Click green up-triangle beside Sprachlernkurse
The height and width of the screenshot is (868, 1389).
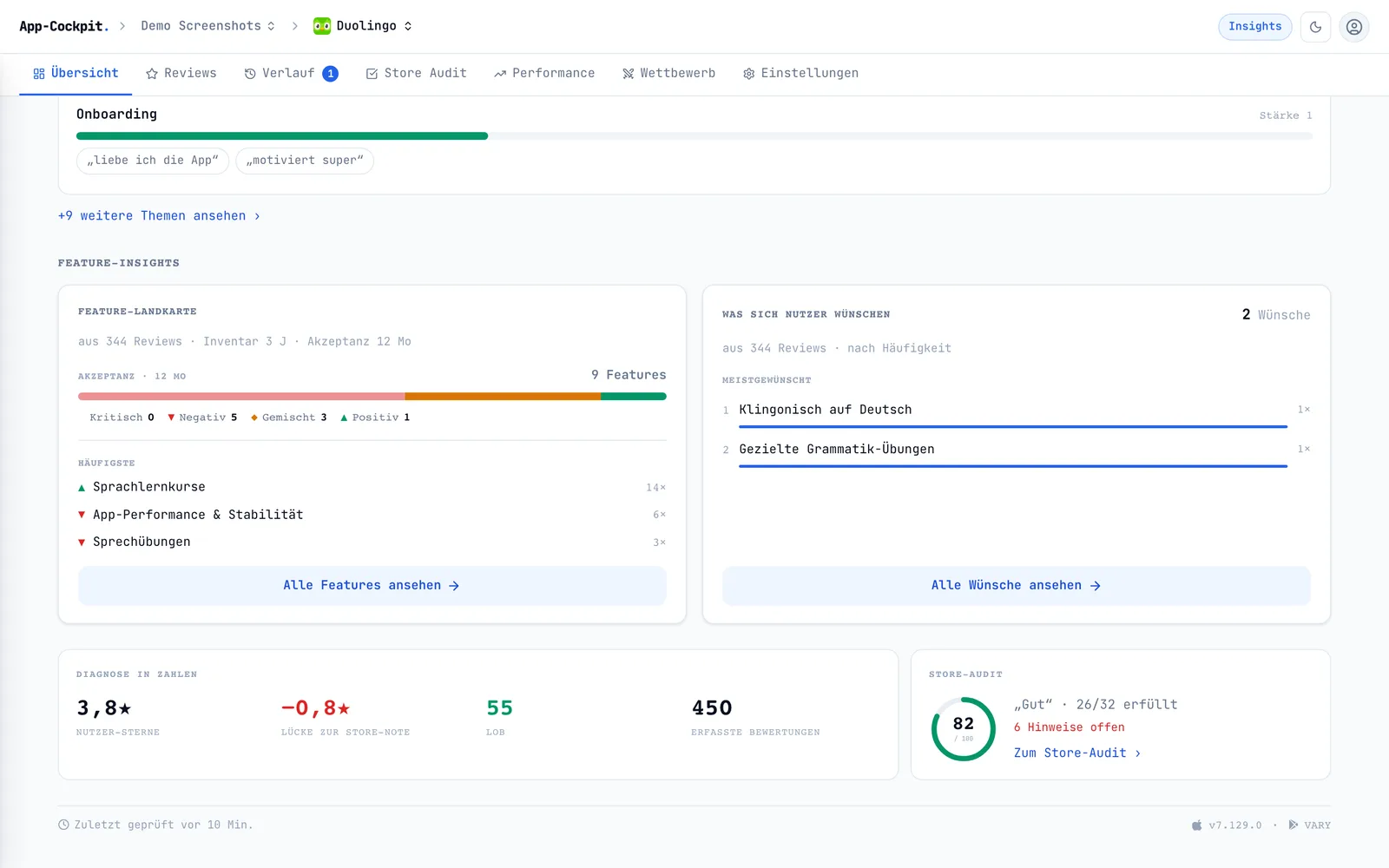[x=82, y=488]
